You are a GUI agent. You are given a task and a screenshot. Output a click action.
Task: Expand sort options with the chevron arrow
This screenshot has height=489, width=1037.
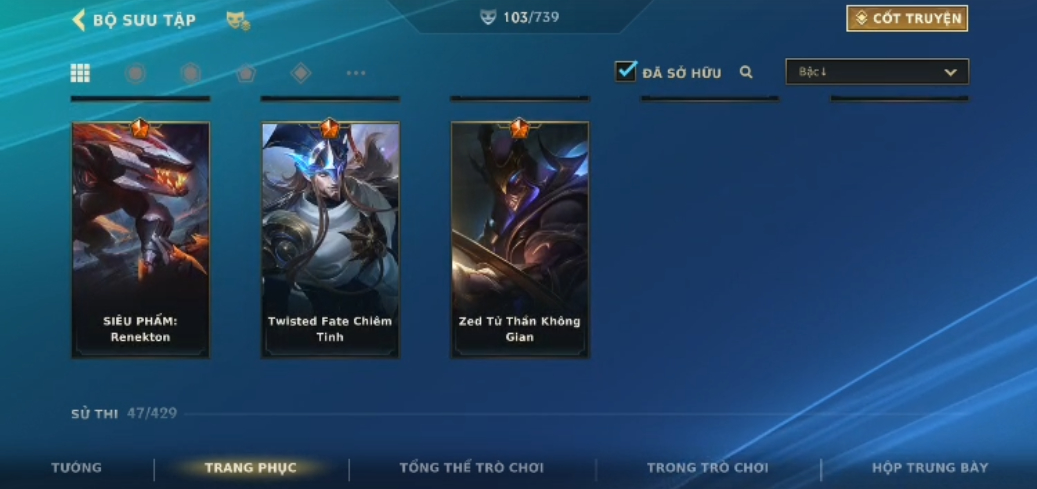coord(950,72)
